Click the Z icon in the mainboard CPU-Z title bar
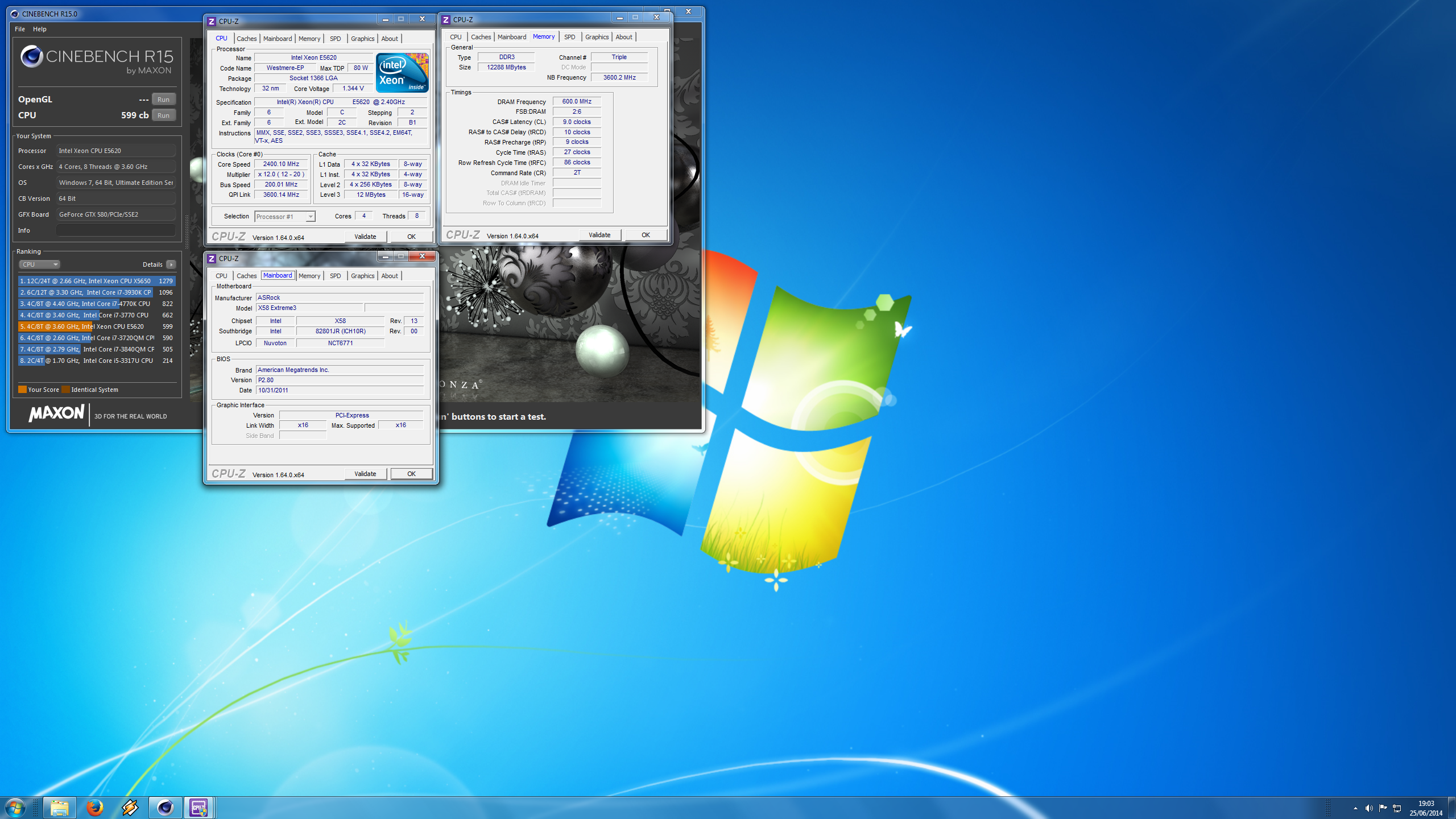The height and width of the screenshot is (819, 1456). (x=212, y=258)
